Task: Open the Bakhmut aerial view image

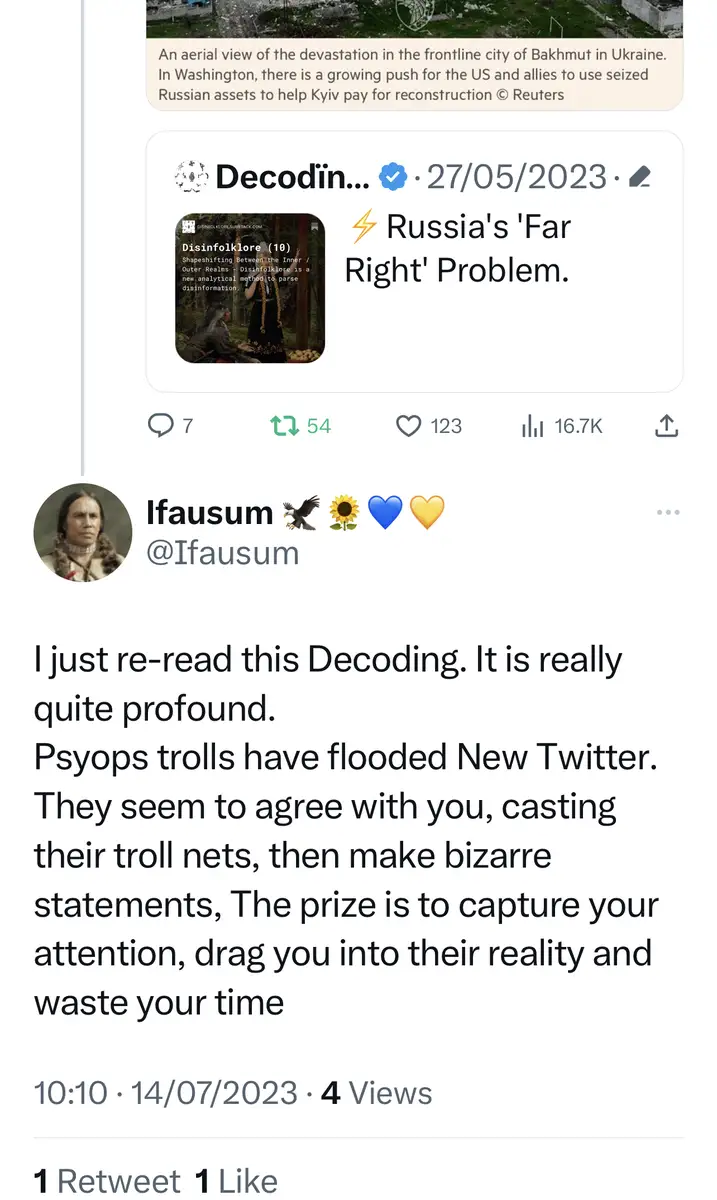Action: tap(414, 18)
